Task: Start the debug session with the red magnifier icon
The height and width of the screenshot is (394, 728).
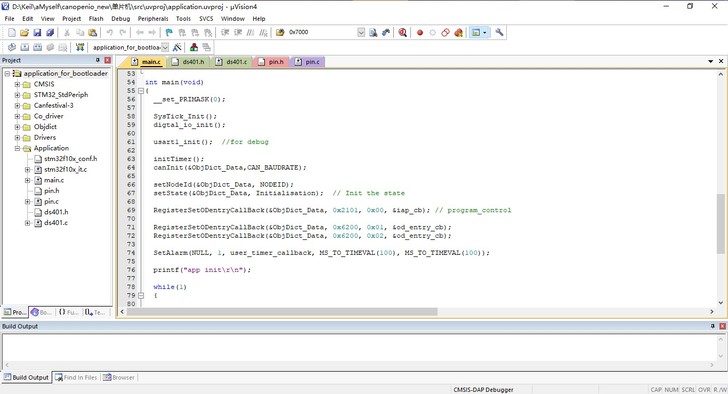Action: [403, 32]
